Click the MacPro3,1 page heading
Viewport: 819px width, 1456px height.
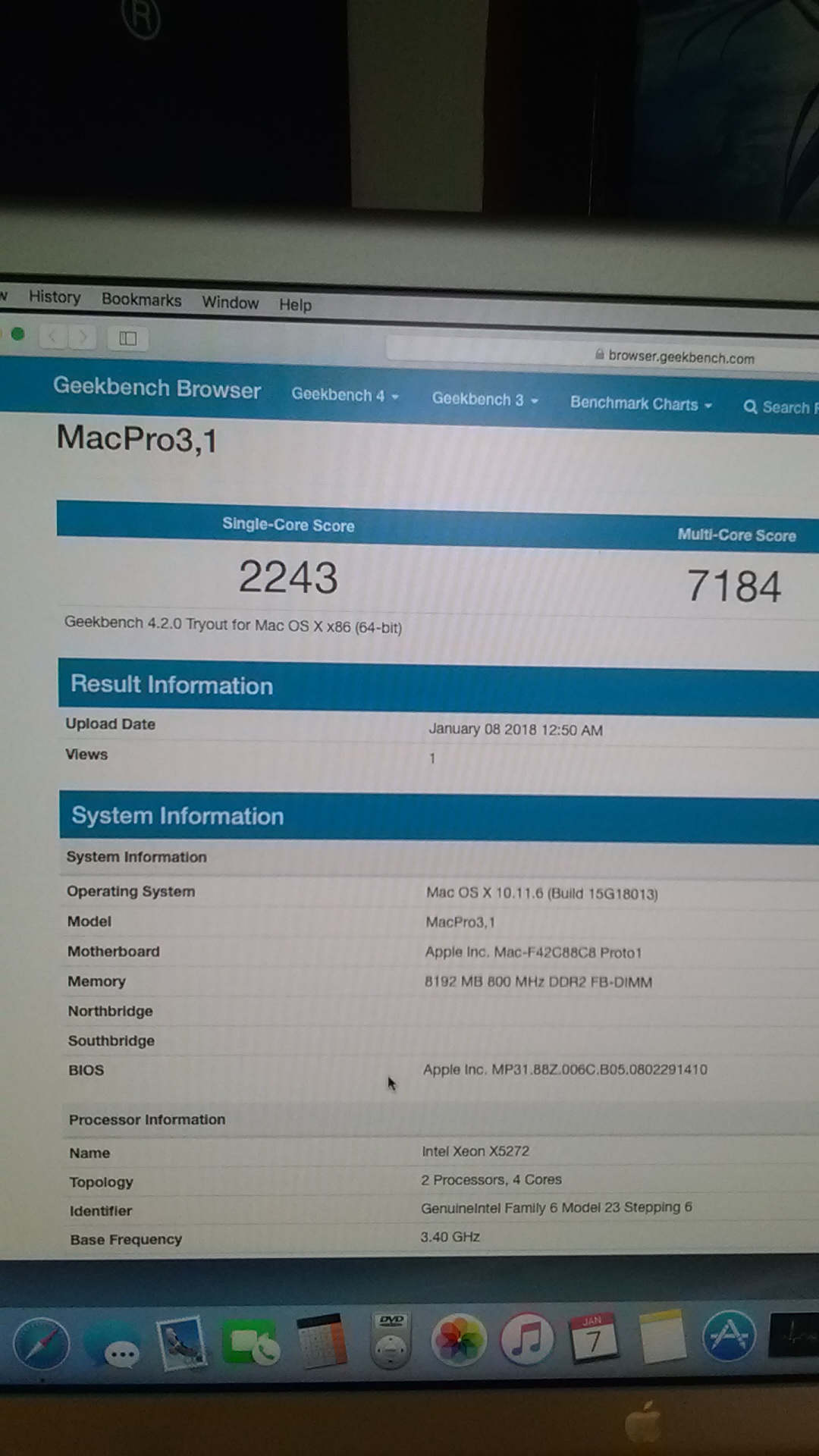137,439
